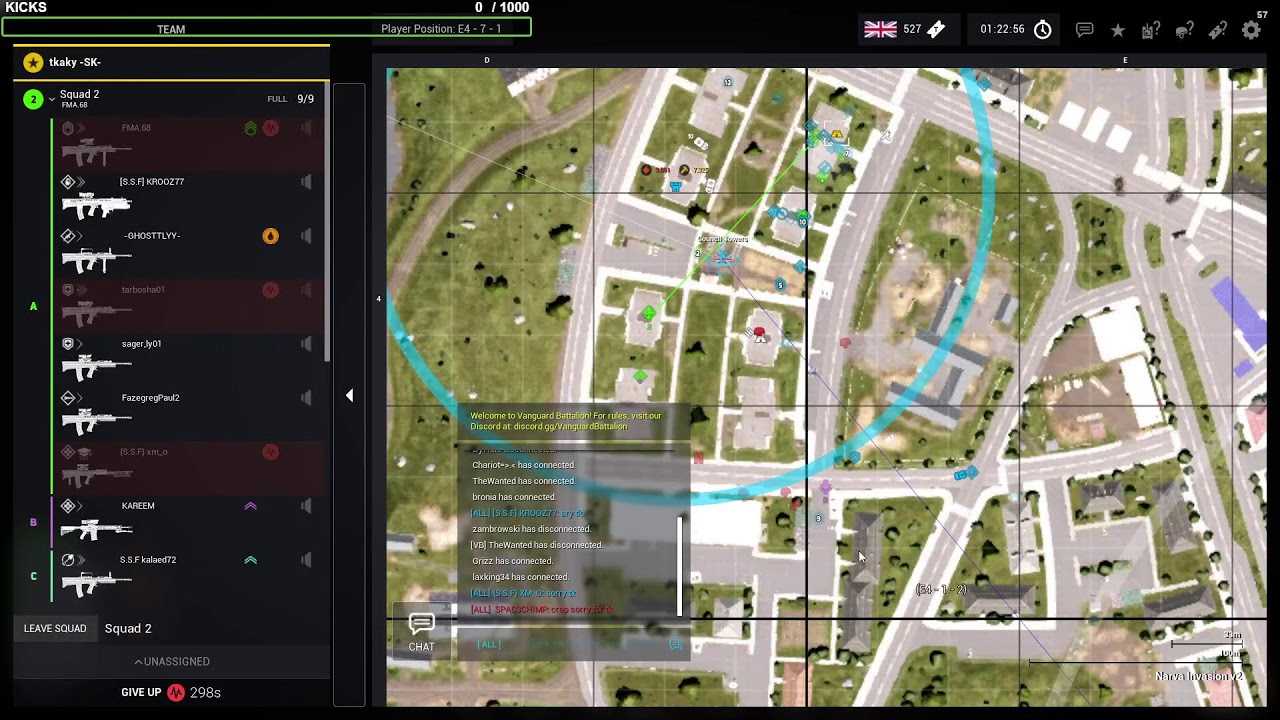Open the settings gear icon

pos(1251,30)
